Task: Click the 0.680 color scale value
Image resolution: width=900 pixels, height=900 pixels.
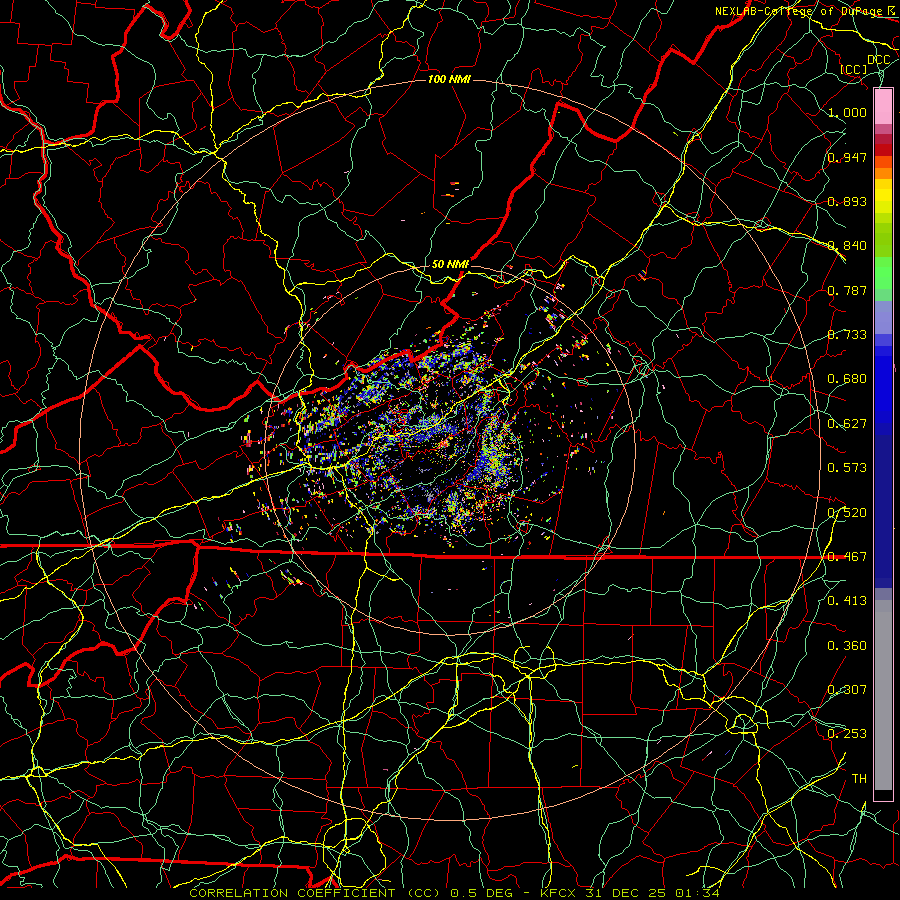Action: click(x=847, y=379)
